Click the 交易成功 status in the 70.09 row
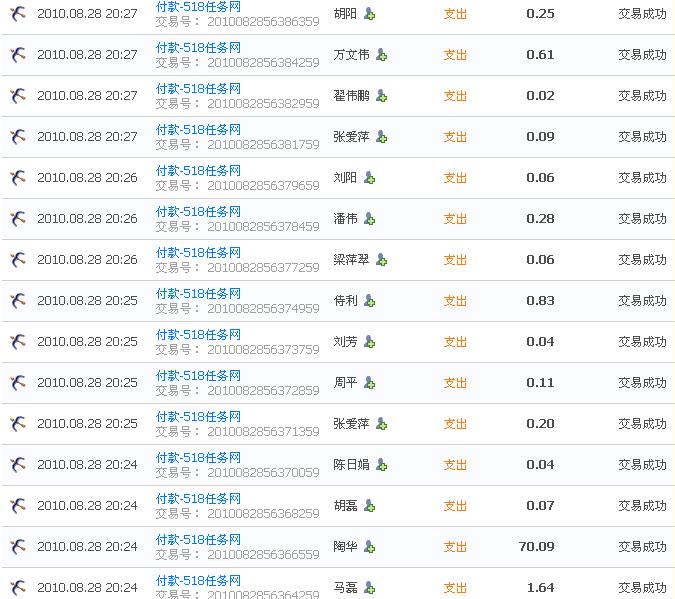This screenshot has height=599, width=675. coord(642,547)
